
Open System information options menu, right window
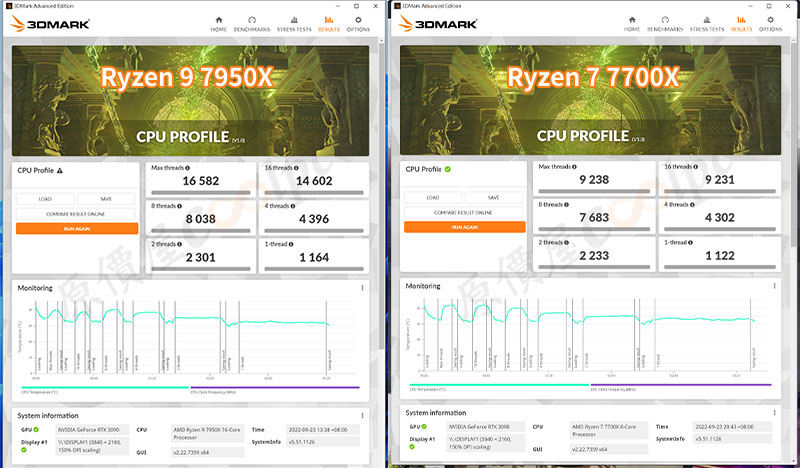(774, 412)
